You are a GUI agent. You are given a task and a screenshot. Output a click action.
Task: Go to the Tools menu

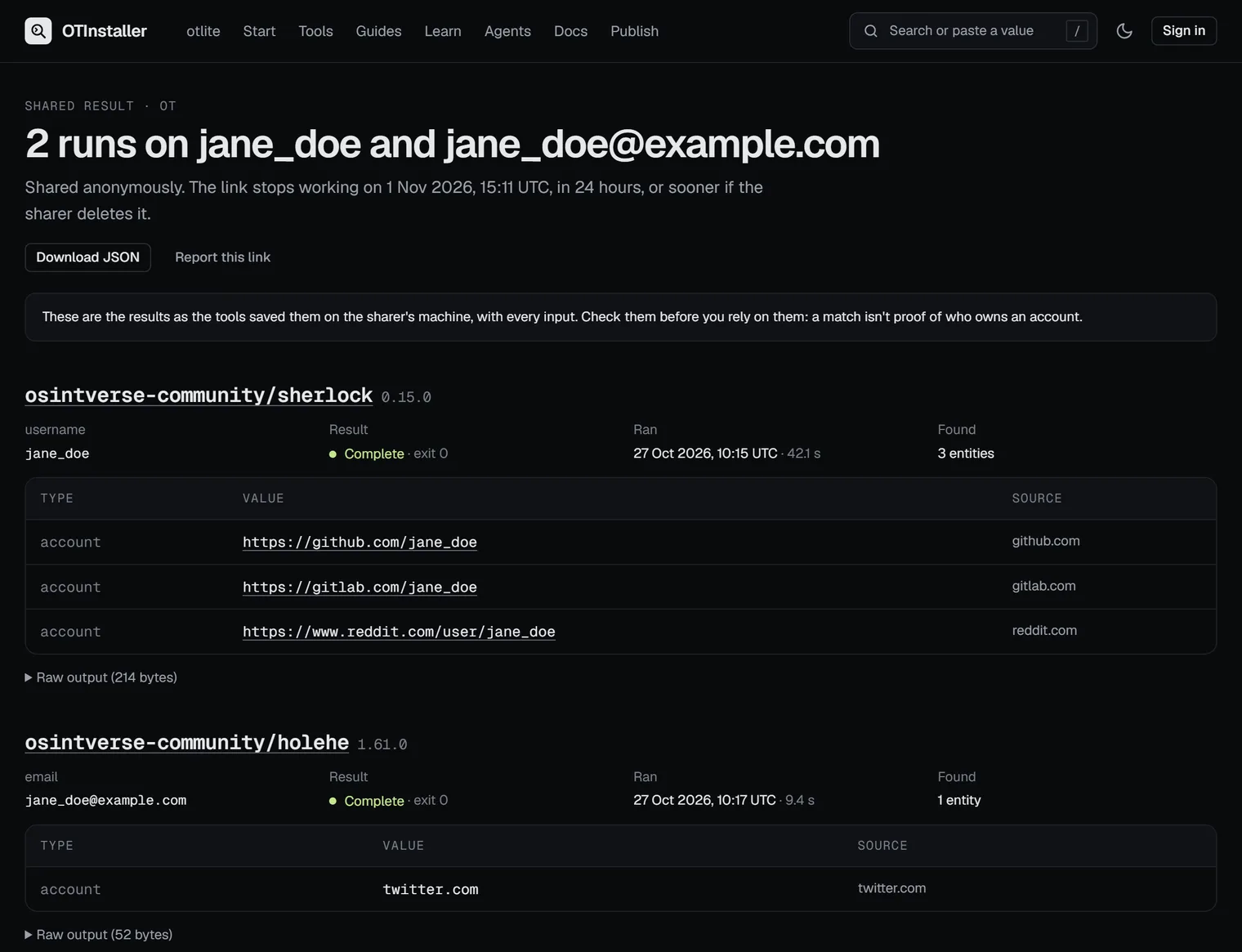[315, 31]
